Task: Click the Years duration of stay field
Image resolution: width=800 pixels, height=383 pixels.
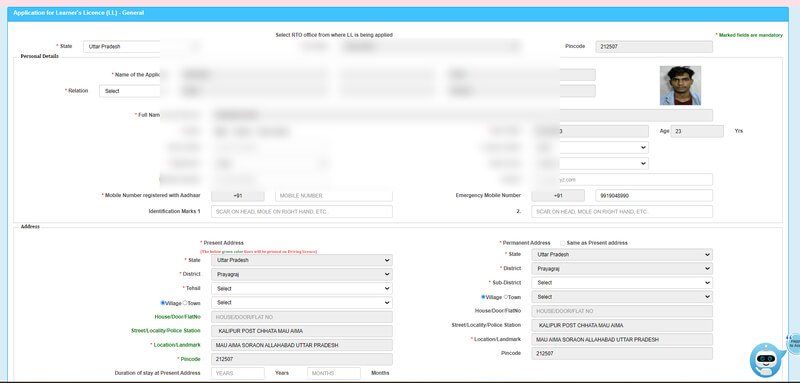Action: pyautogui.click(x=238, y=374)
